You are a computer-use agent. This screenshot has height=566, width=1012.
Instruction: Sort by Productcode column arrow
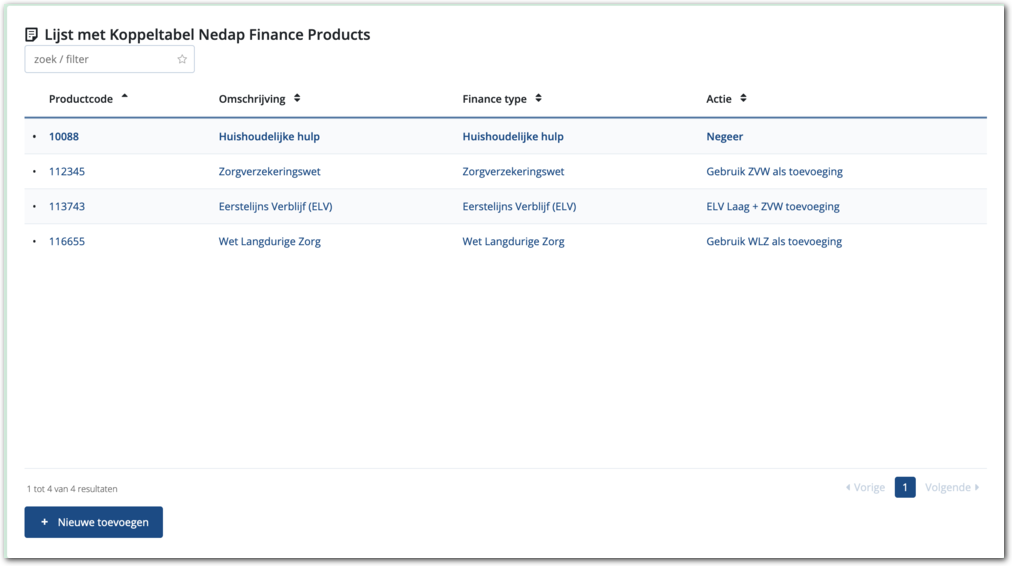tap(124, 97)
